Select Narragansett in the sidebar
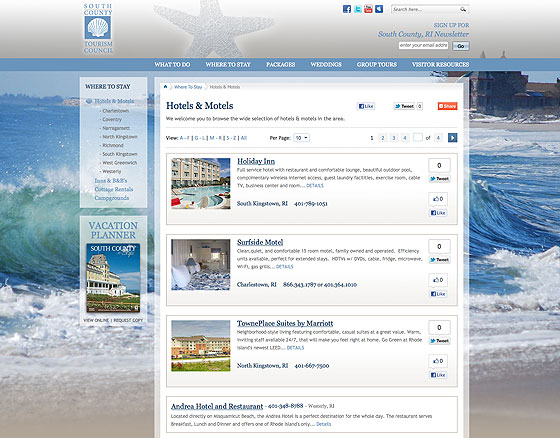 click(x=116, y=128)
